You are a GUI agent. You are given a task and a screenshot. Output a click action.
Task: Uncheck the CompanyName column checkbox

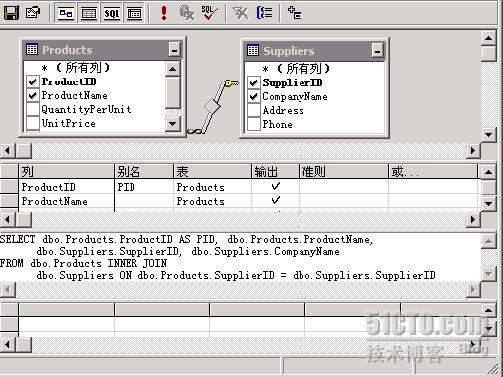[x=254, y=97]
